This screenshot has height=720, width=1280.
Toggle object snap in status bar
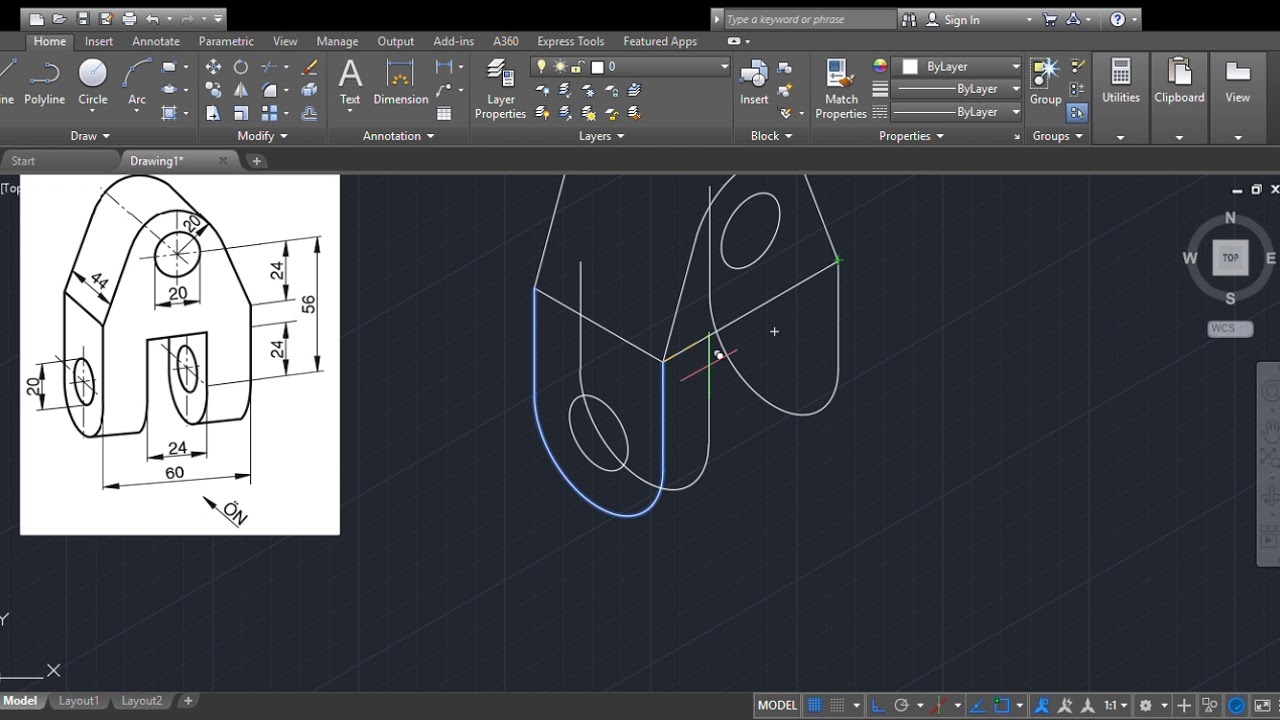click(x=1002, y=705)
